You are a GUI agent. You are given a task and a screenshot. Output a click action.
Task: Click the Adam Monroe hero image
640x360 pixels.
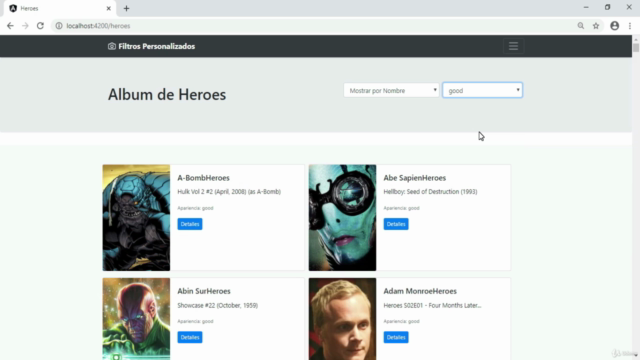pyautogui.click(x=342, y=319)
